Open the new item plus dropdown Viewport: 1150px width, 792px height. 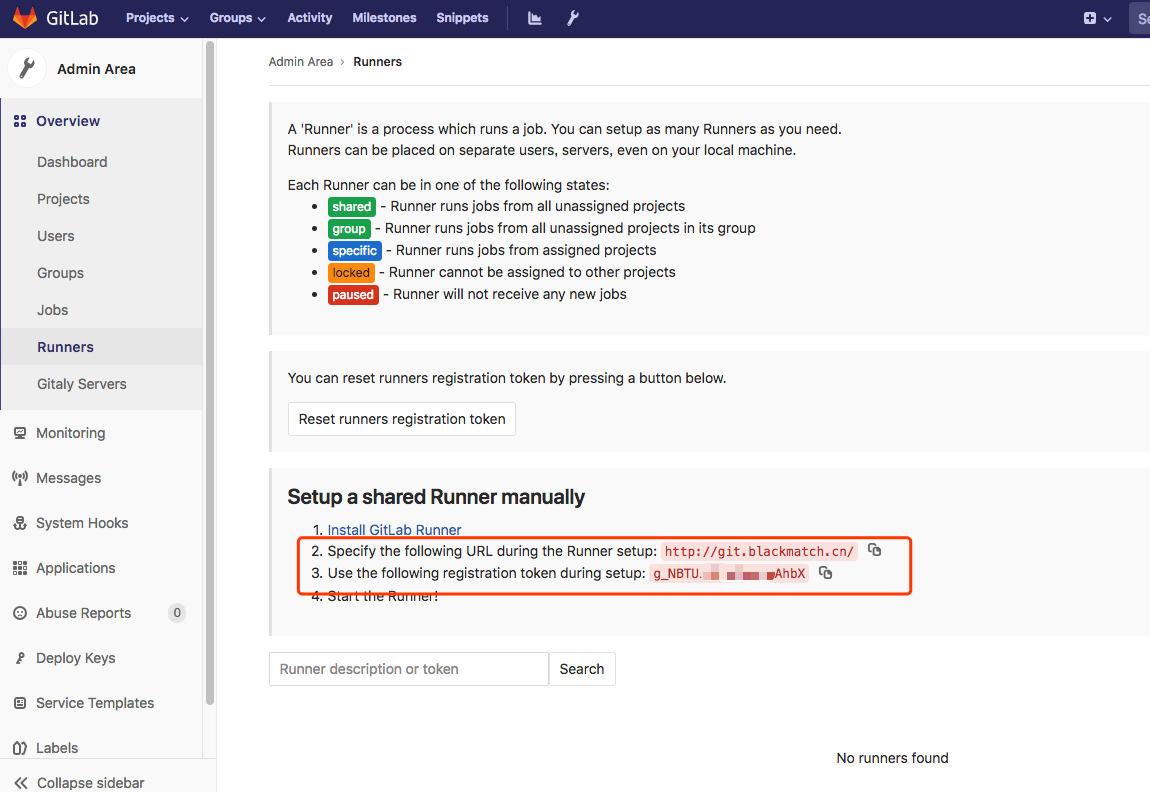(1097, 18)
